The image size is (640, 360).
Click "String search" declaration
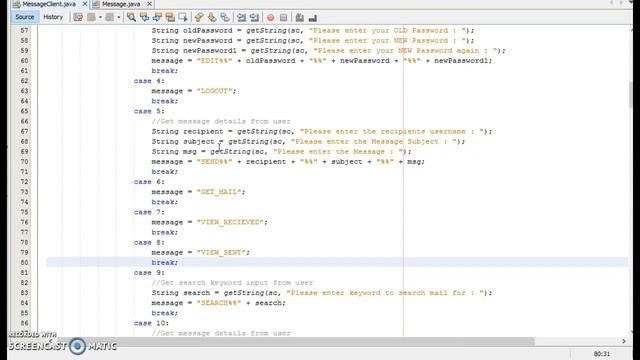pos(181,293)
